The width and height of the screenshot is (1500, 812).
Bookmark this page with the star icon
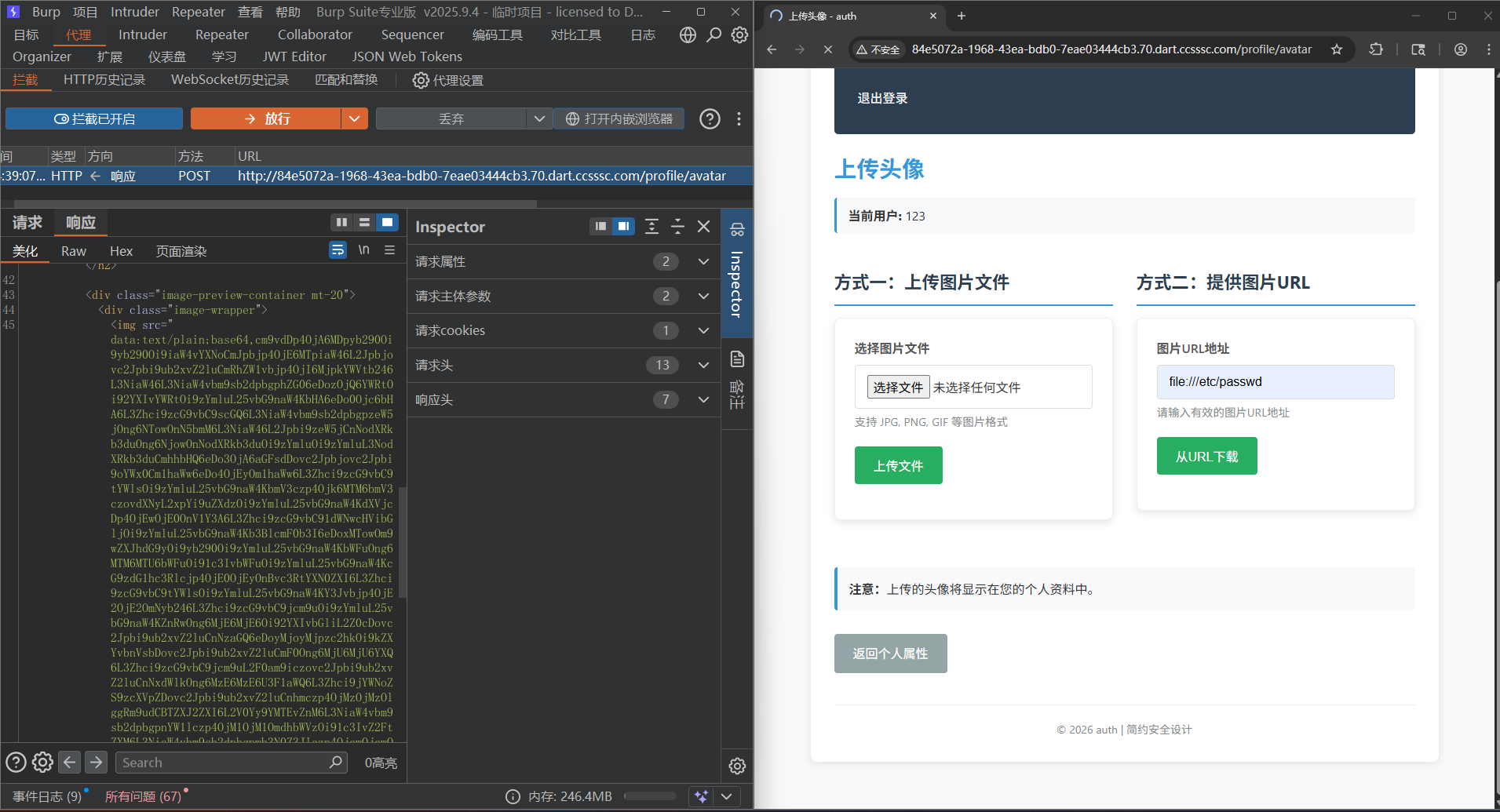pyautogui.click(x=1337, y=49)
